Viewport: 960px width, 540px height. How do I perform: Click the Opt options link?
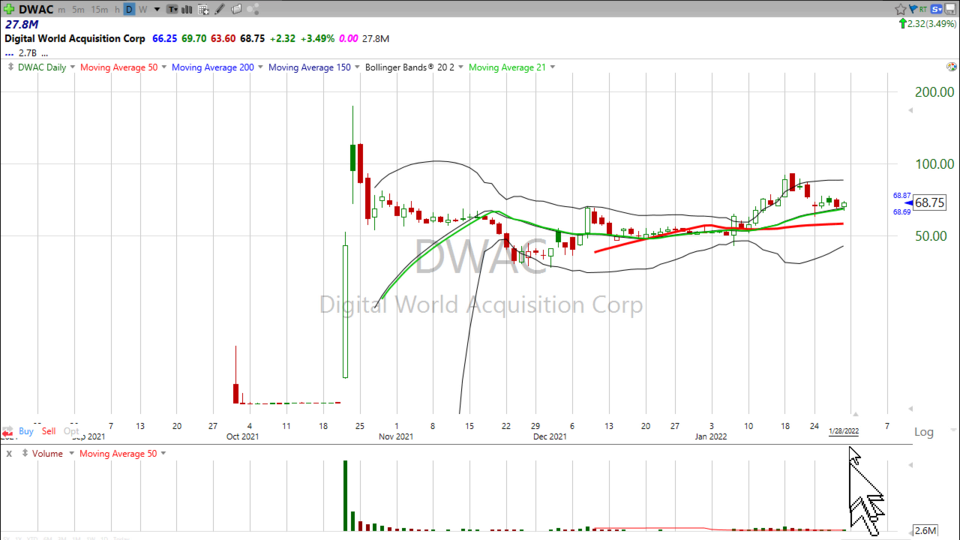(x=71, y=431)
